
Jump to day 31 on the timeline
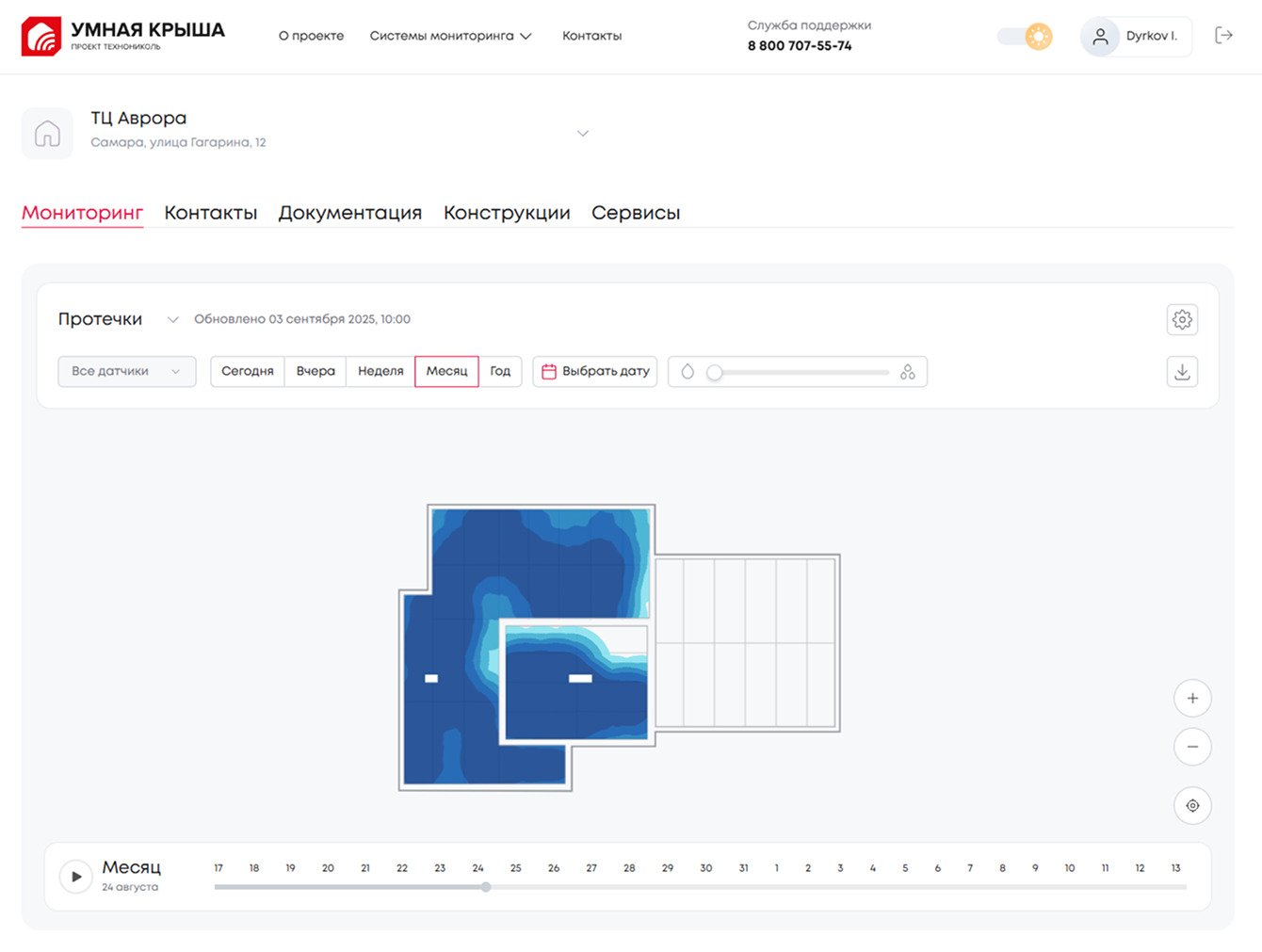743,868
